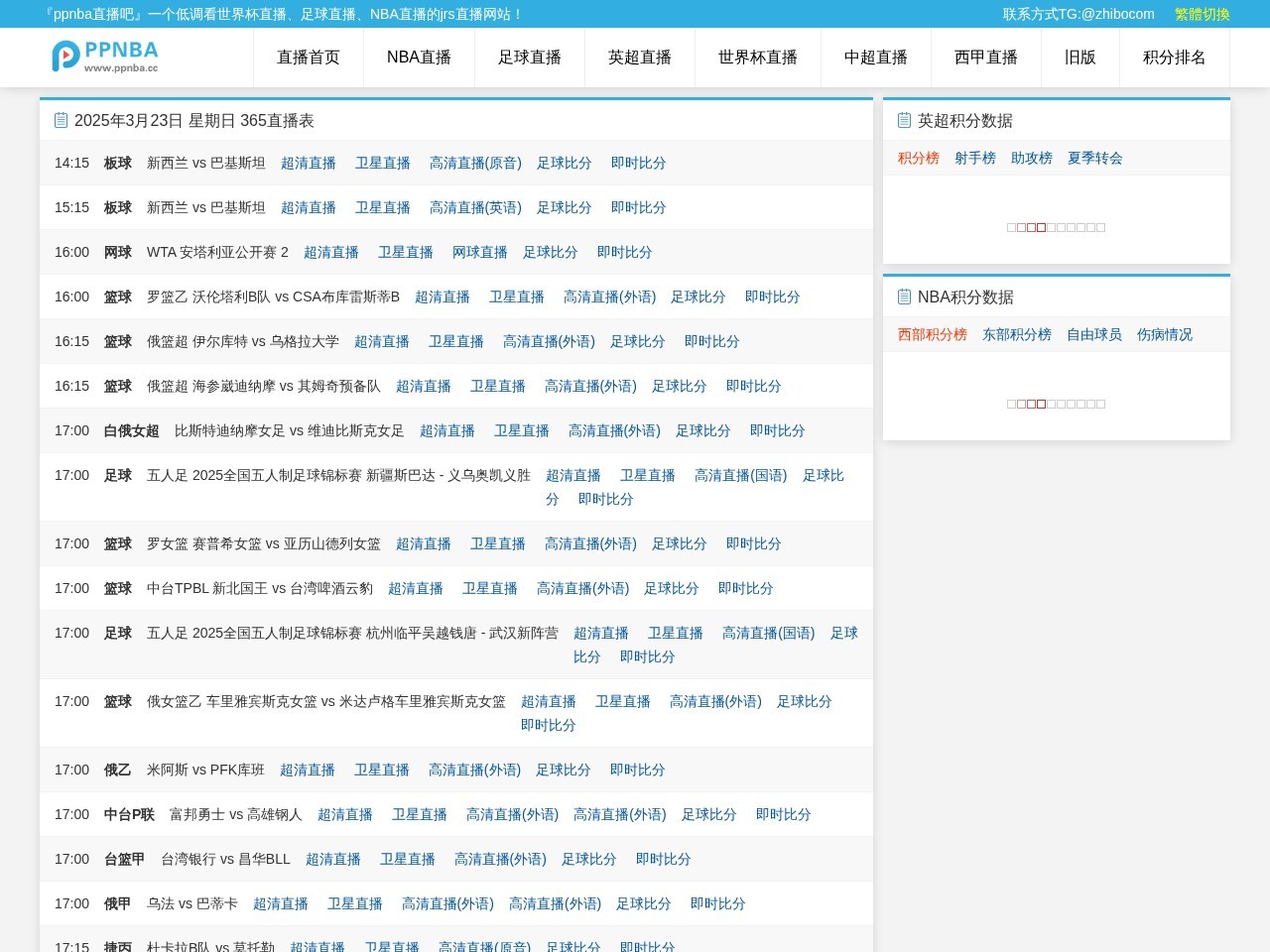Click the PPNBA circular play logo icon

(x=65, y=57)
